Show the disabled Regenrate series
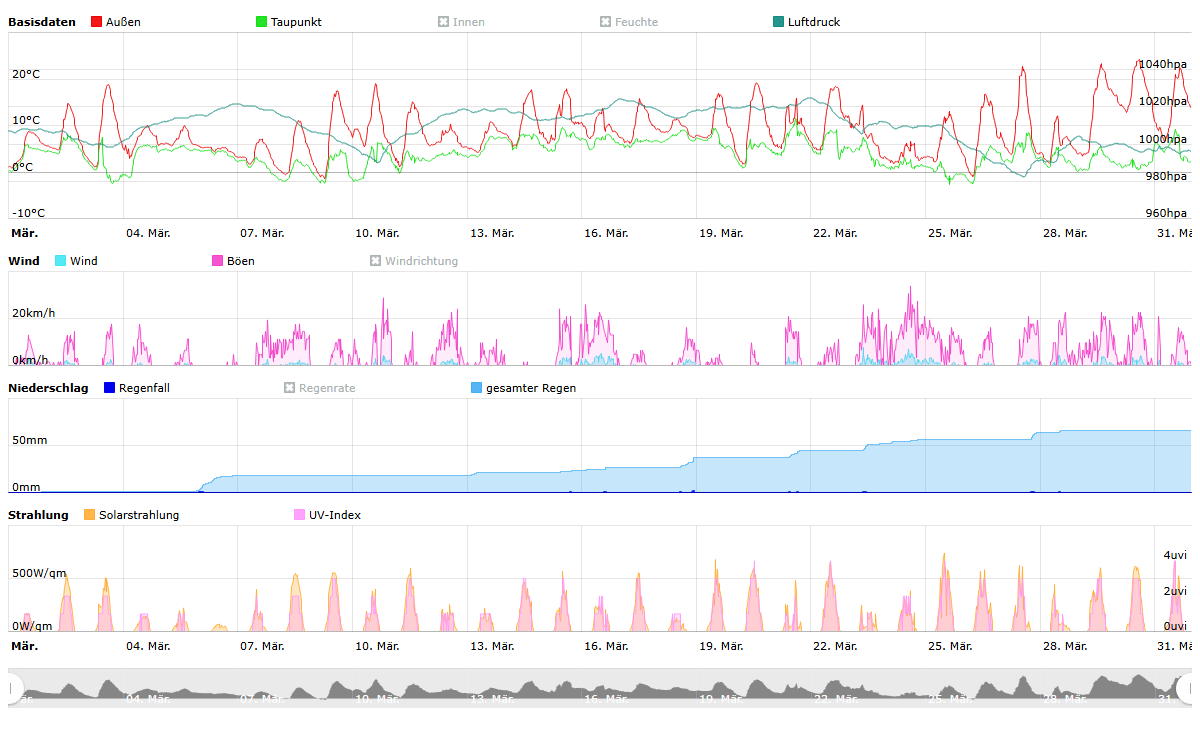Screen dimensions: 1200x750 pos(290,388)
